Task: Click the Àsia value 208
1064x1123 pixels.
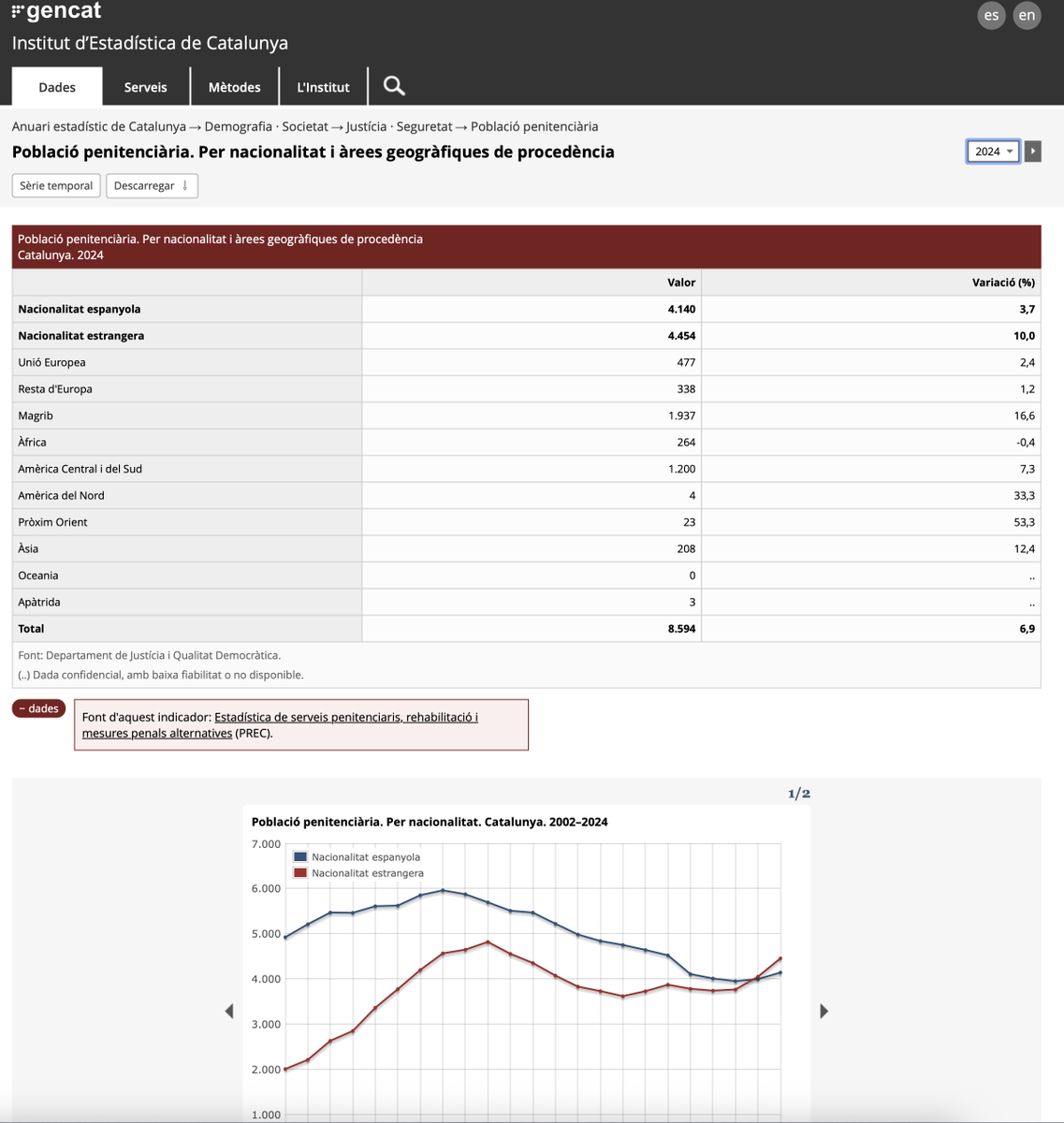Action: 686,548
